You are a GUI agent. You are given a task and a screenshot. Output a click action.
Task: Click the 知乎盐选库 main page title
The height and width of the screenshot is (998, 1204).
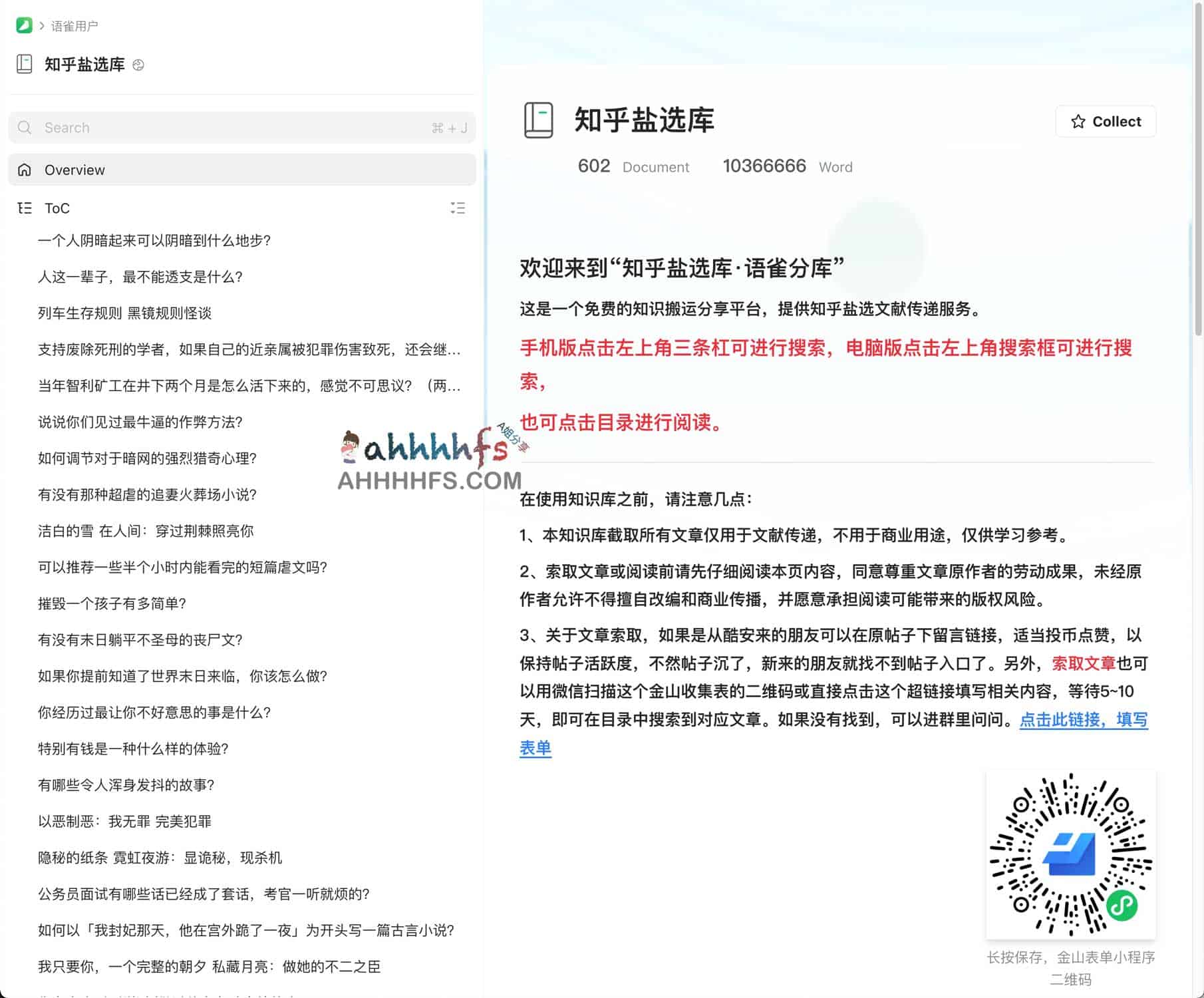click(x=644, y=120)
